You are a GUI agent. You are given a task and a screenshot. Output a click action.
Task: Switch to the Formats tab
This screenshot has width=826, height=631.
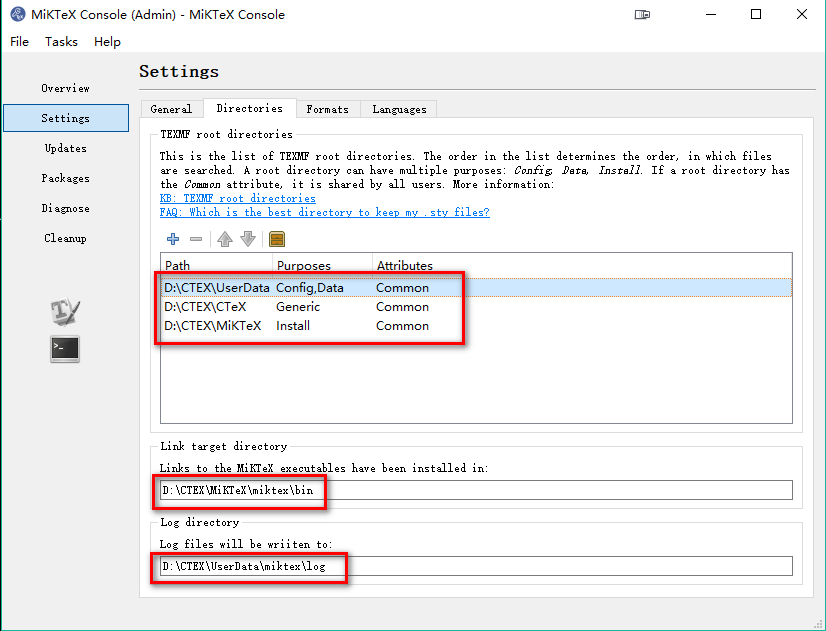click(328, 109)
